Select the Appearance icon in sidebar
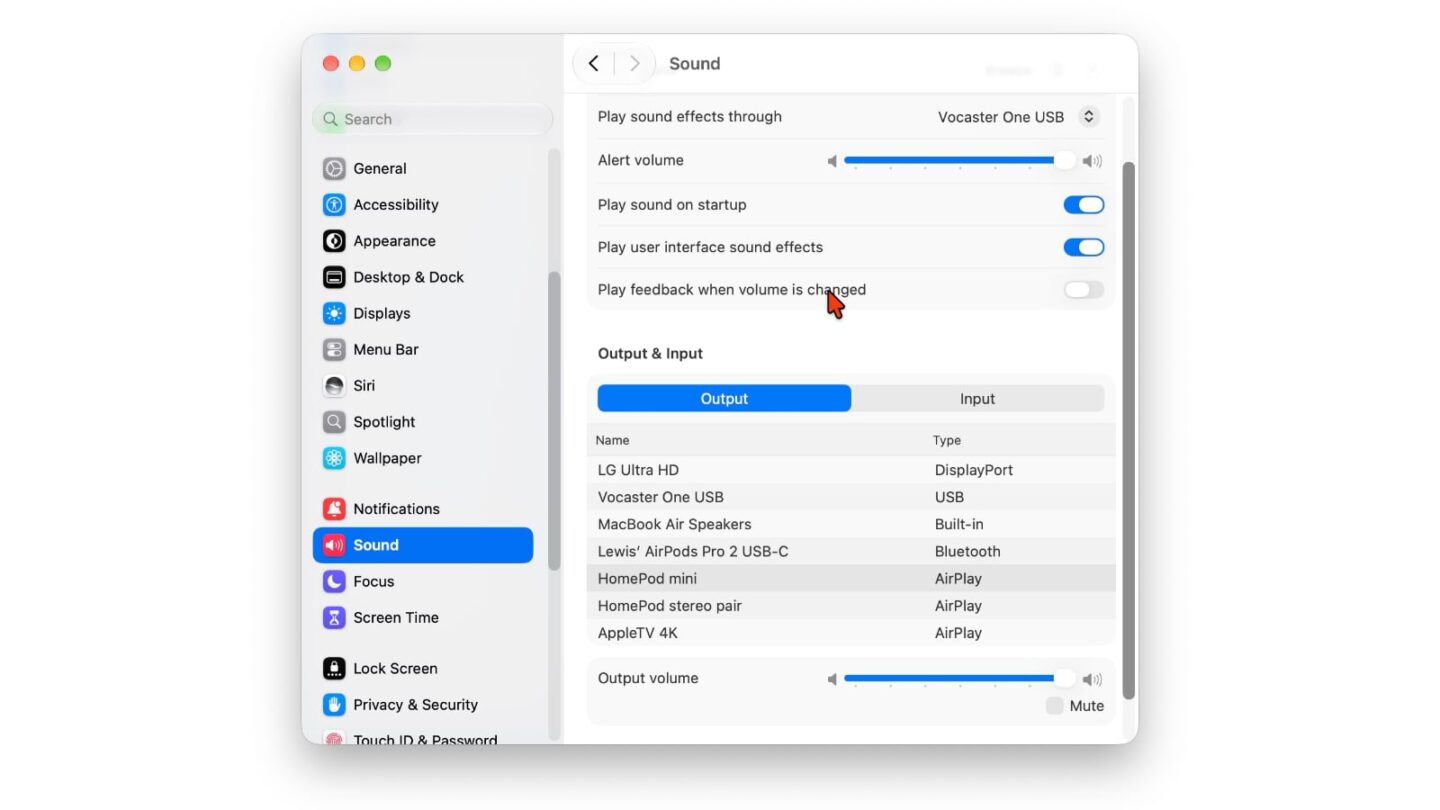Image resolution: width=1440 pixels, height=810 pixels. [334, 241]
